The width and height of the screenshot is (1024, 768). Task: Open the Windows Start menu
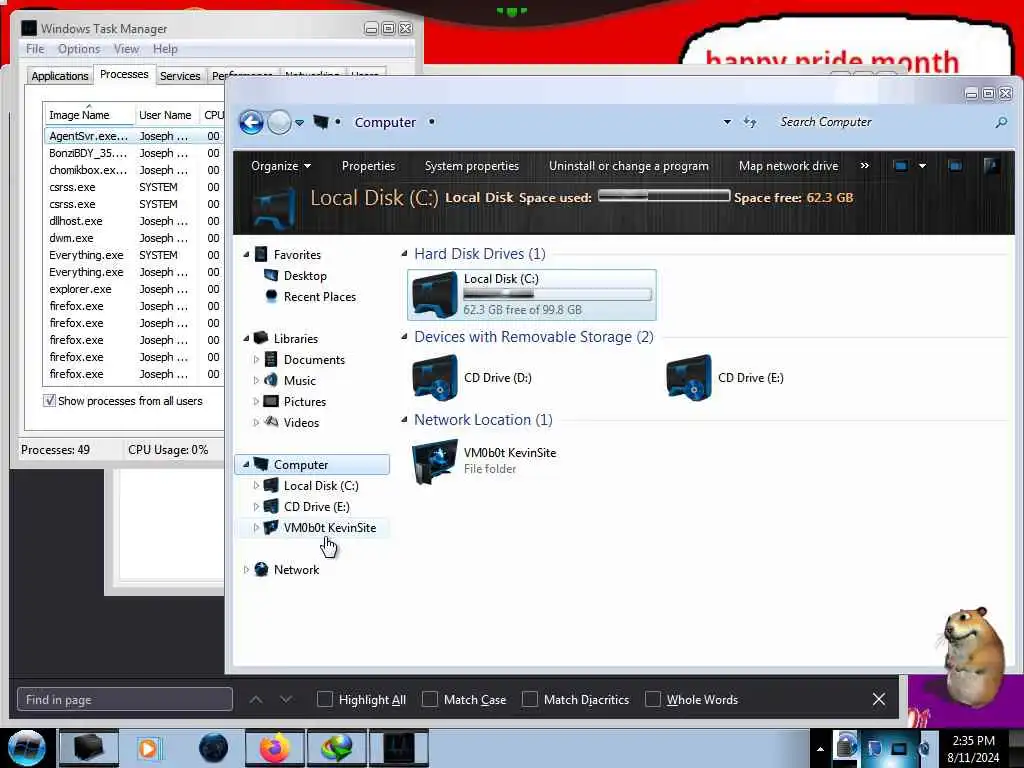tap(27, 748)
